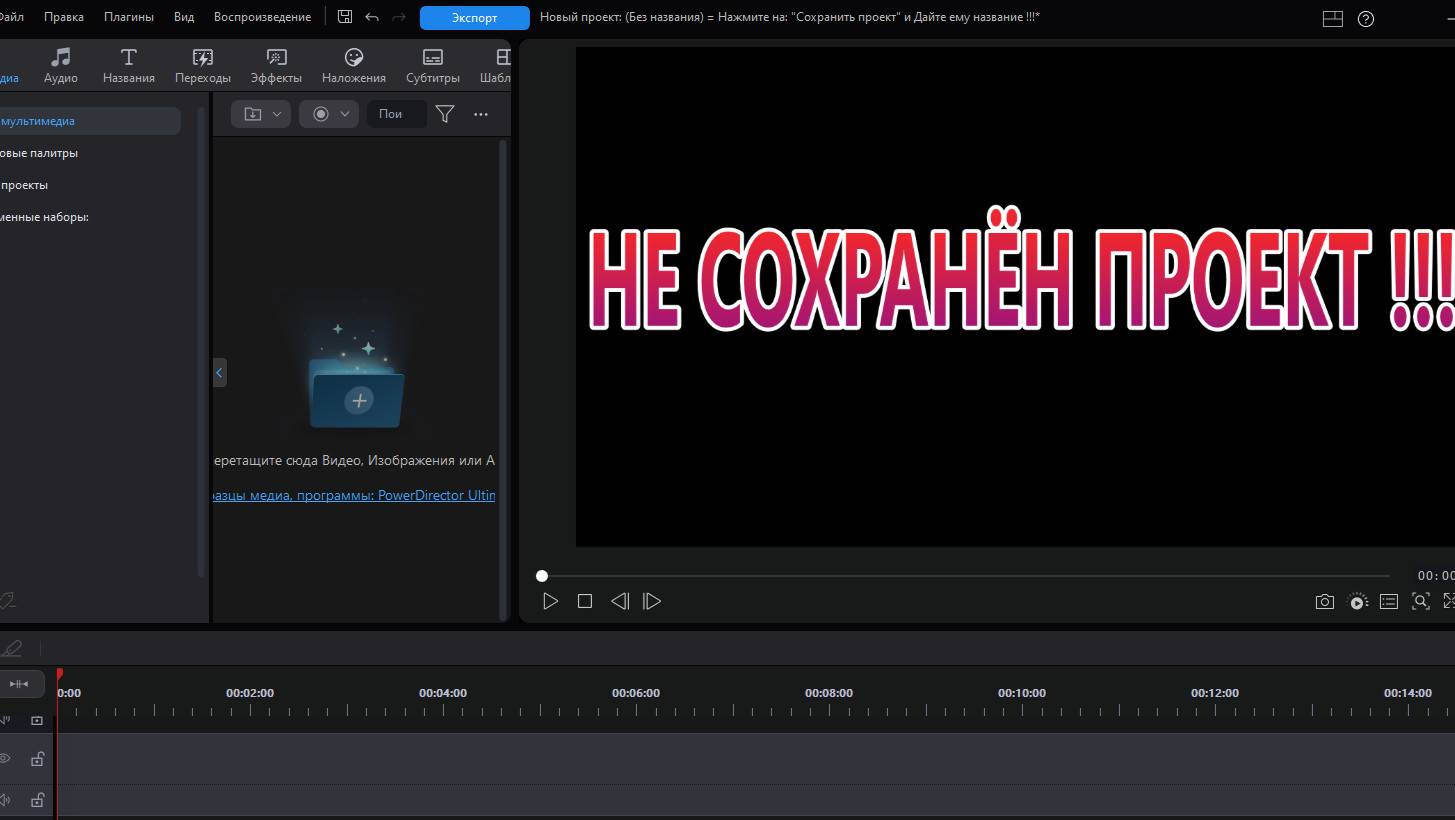Image resolution: width=1455 pixels, height=820 pixels.
Task: Open the Плагины menu
Action: (129, 17)
